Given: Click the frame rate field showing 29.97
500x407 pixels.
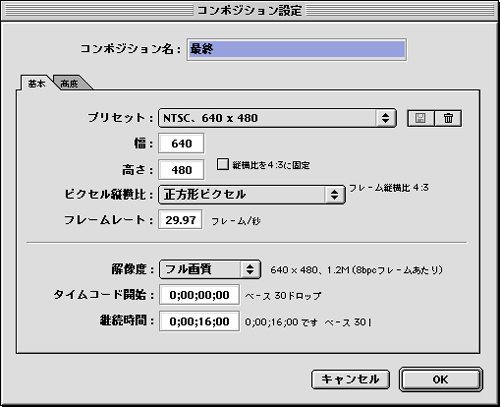Looking at the screenshot, I should (x=180, y=220).
